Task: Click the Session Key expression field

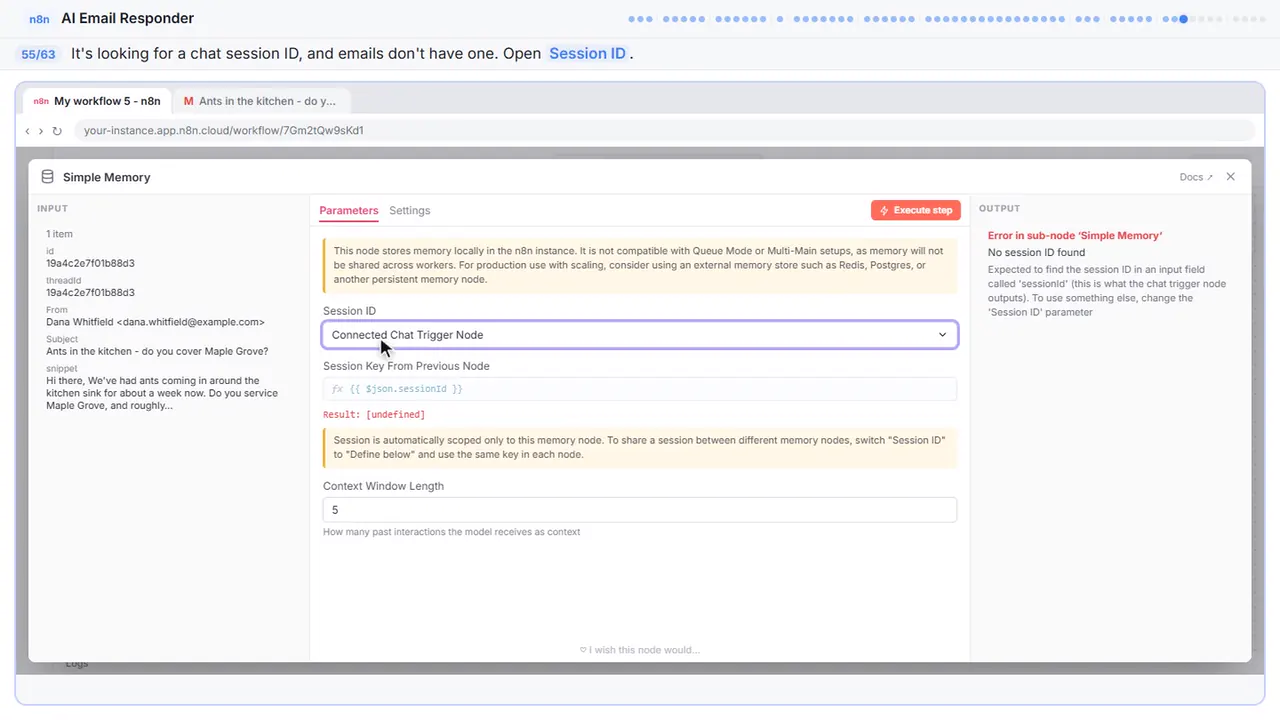Action: point(640,389)
